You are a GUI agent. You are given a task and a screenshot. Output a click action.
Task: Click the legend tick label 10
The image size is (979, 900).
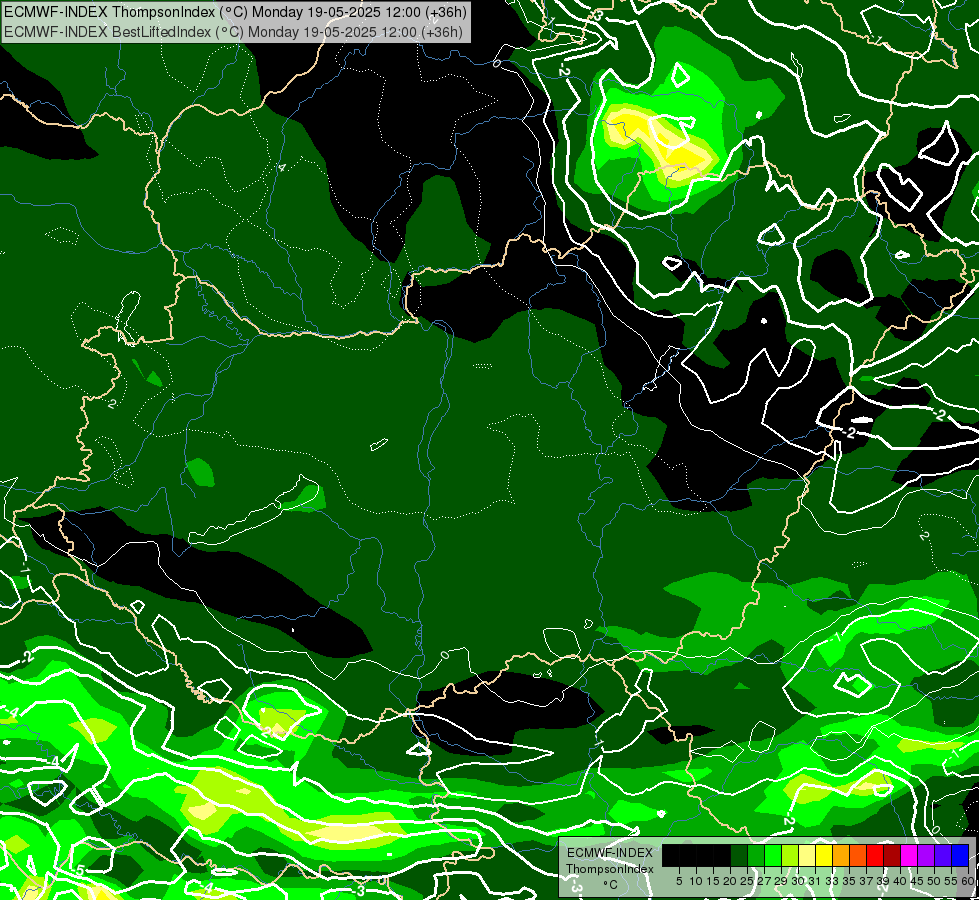(x=696, y=881)
